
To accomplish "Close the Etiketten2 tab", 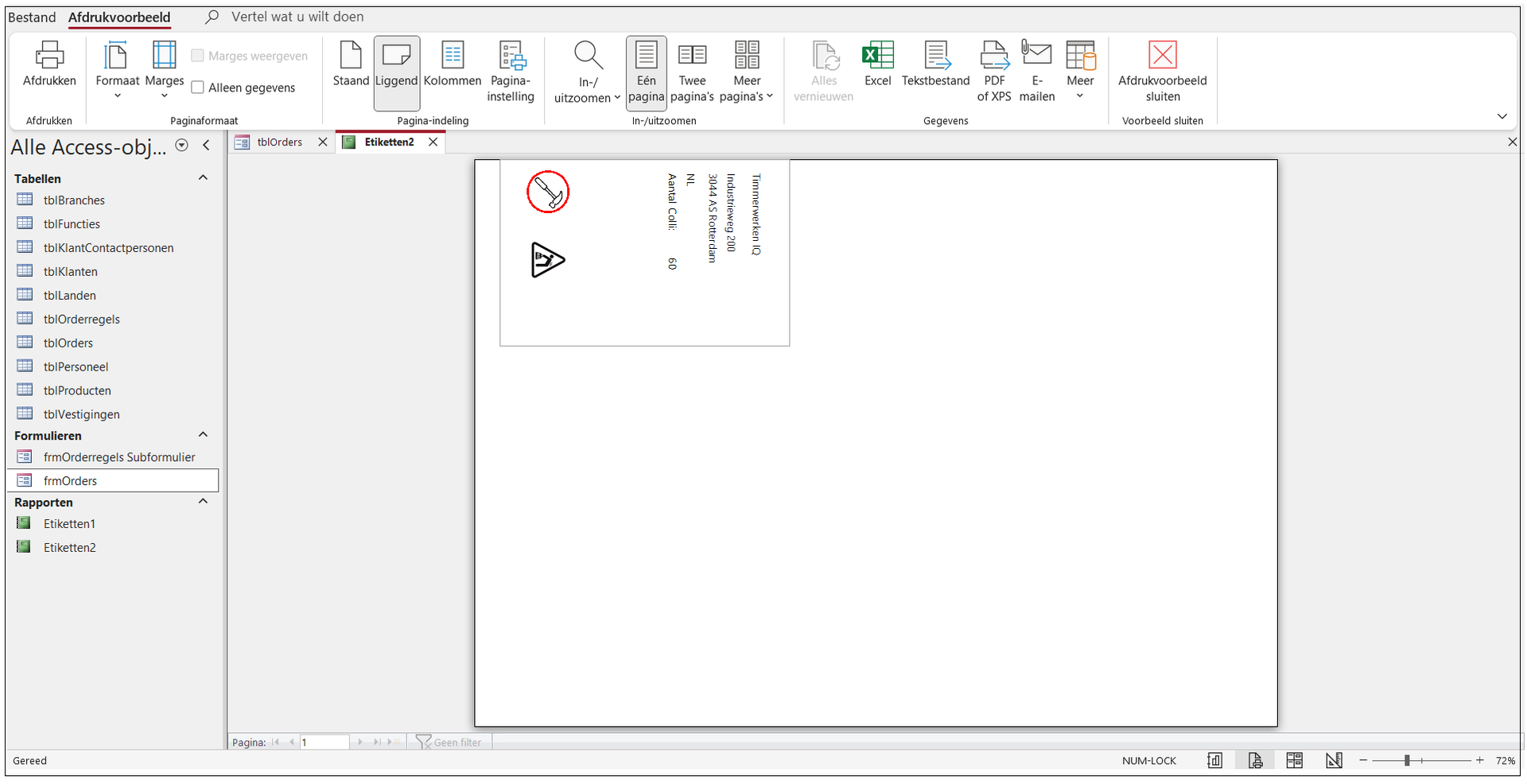I will point(433,142).
